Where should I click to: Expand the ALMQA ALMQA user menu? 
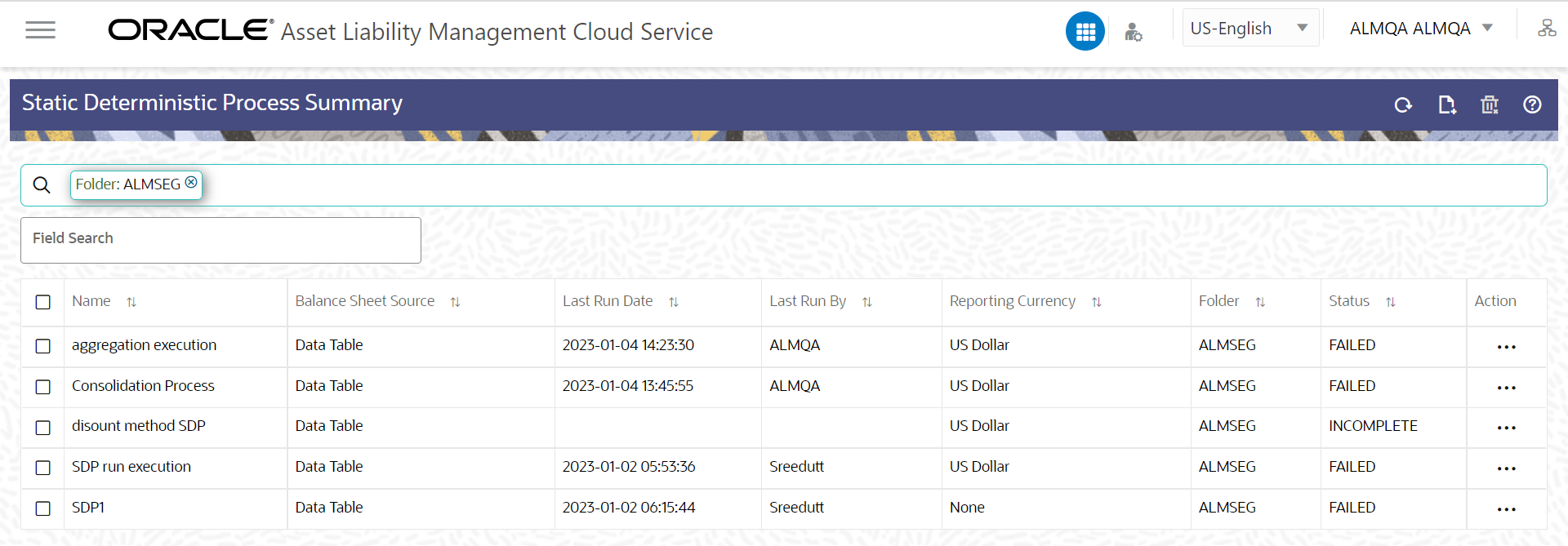click(1421, 29)
